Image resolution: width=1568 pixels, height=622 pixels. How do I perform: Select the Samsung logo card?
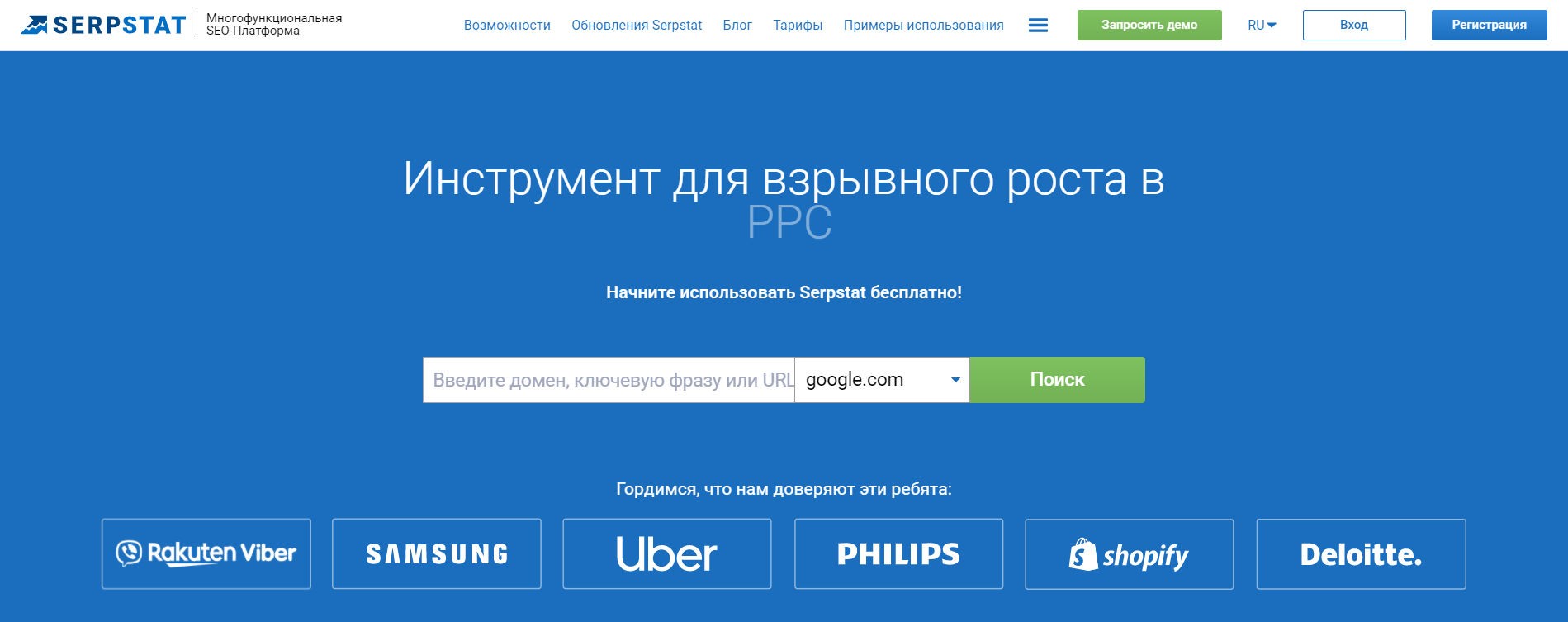(x=437, y=553)
